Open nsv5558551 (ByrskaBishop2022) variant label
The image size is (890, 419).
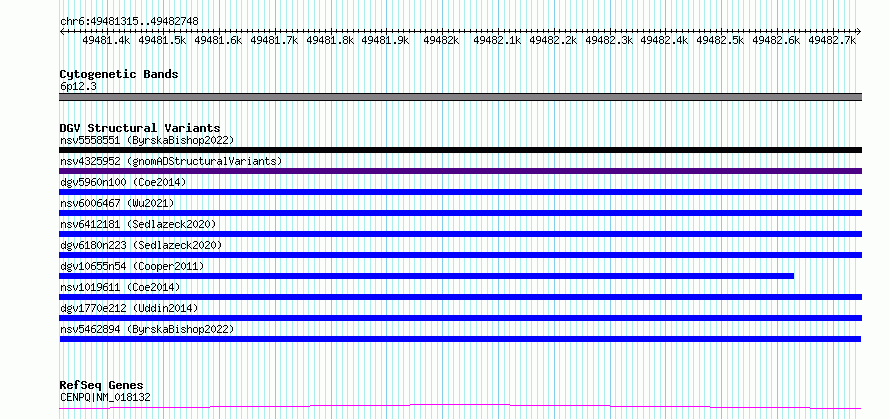147,140
